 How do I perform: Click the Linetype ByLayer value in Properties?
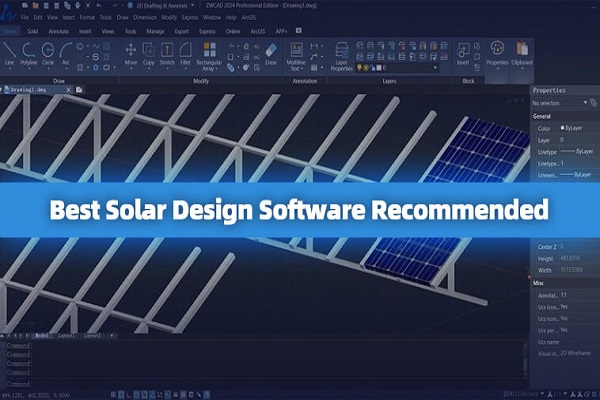[x=577, y=152]
